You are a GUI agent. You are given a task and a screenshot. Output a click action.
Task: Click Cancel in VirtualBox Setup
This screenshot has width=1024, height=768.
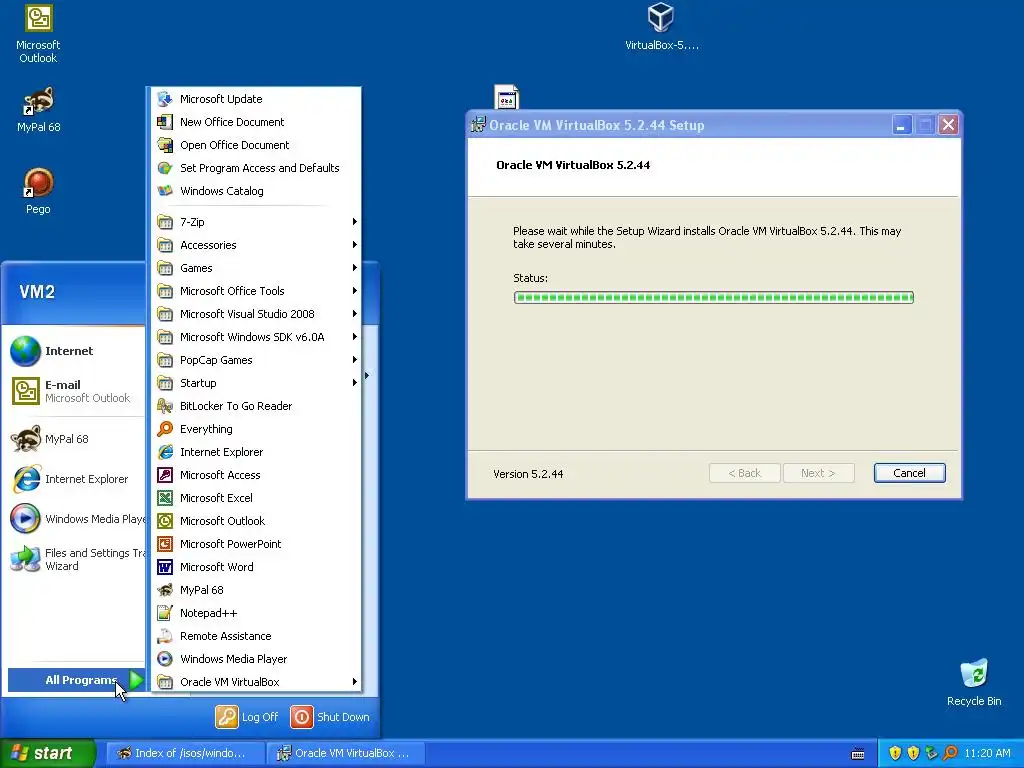click(x=909, y=473)
